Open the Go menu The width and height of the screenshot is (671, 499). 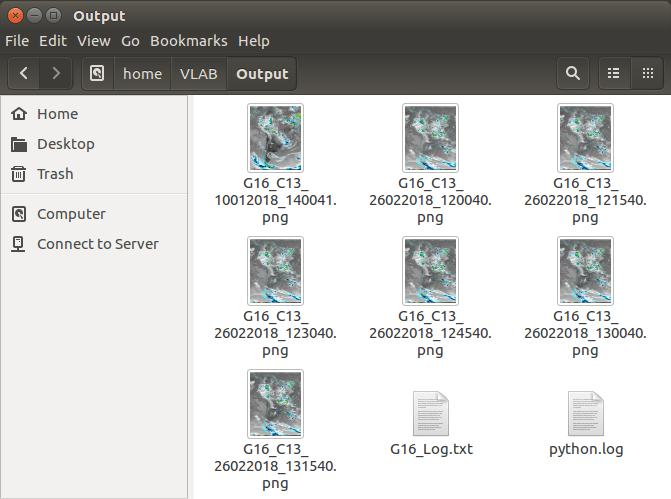point(130,41)
